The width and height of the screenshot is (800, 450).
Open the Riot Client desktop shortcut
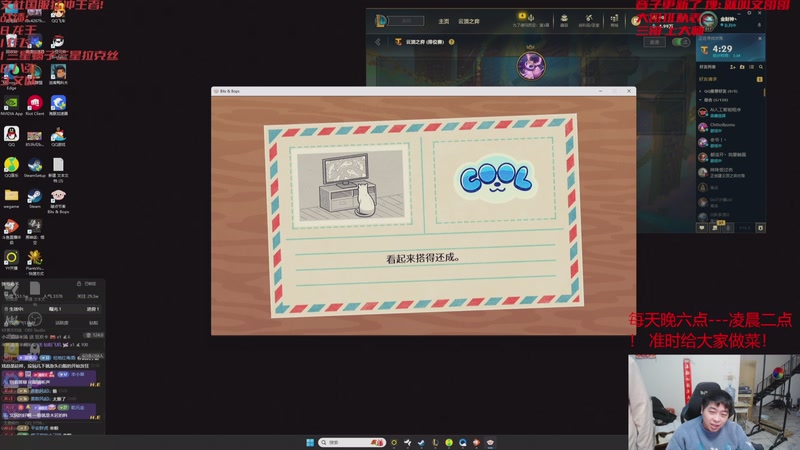click(35, 106)
